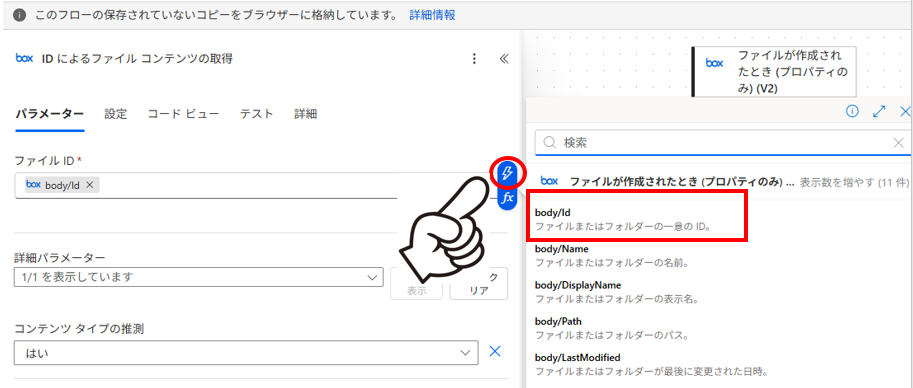Viewport: 913px width, 388px height.
Task: Click the box icon in the action header
Action: 25,58
